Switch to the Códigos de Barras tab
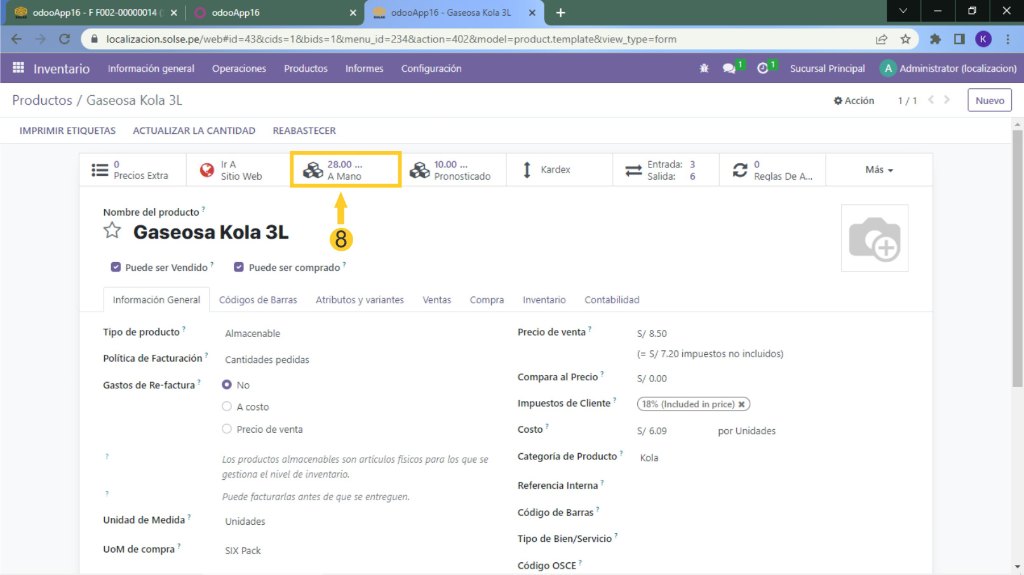 (x=258, y=300)
